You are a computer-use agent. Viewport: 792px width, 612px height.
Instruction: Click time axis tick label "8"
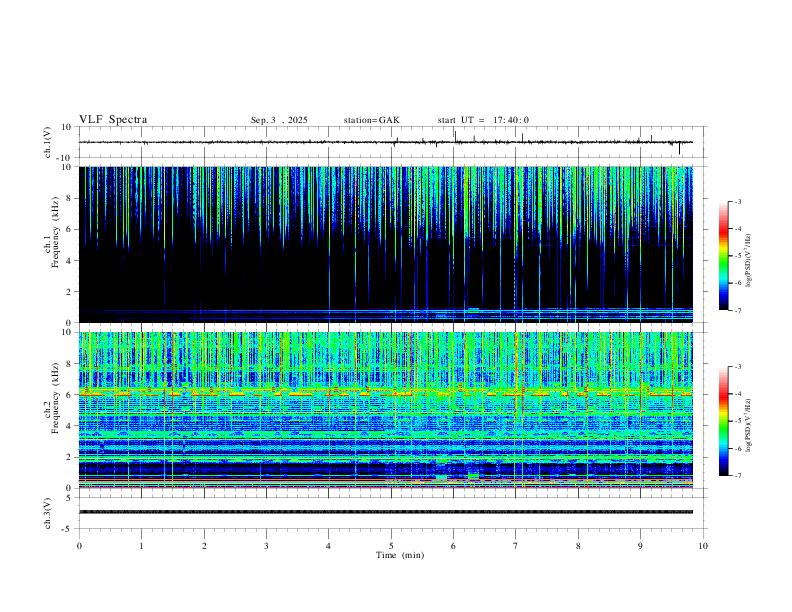tap(578, 546)
